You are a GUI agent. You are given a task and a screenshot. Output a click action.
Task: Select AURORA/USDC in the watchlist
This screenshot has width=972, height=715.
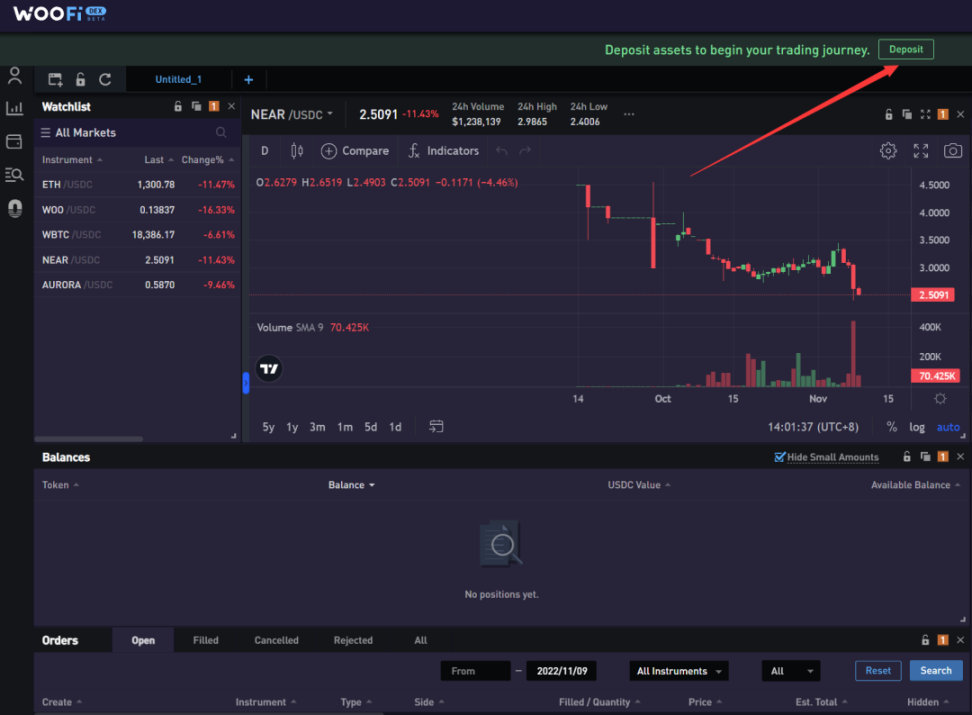tap(138, 285)
